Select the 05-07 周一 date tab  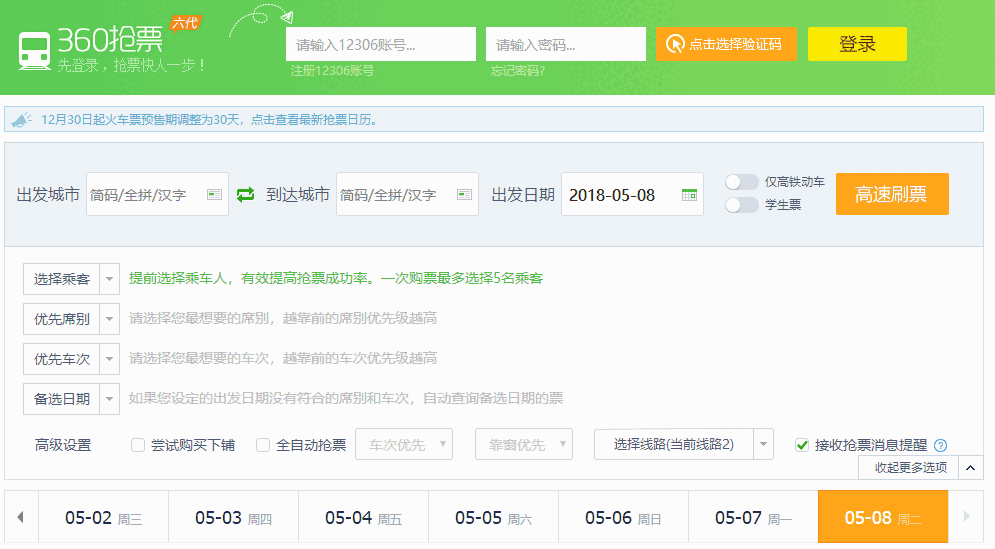(x=753, y=517)
